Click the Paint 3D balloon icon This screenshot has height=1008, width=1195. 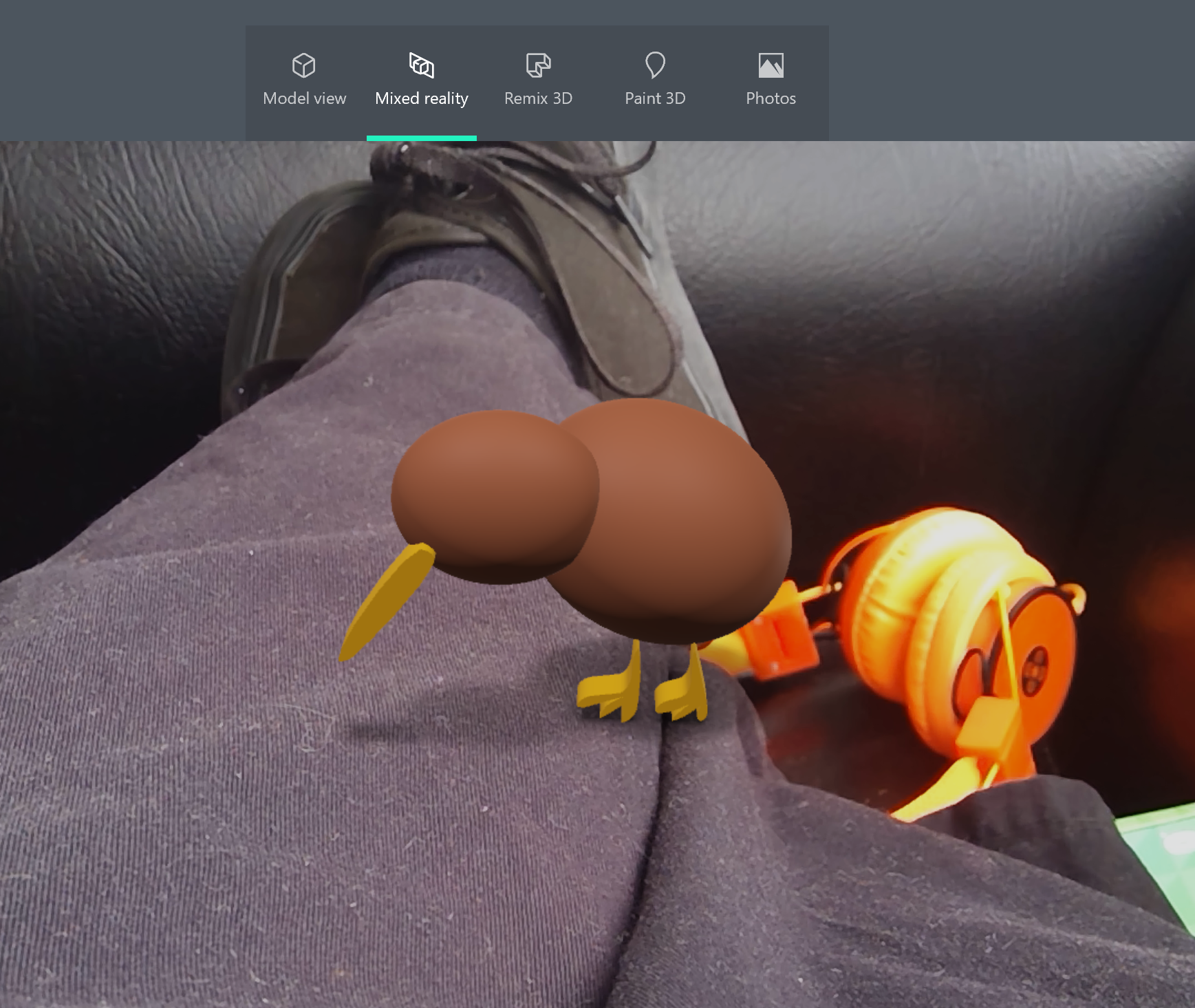(x=655, y=65)
